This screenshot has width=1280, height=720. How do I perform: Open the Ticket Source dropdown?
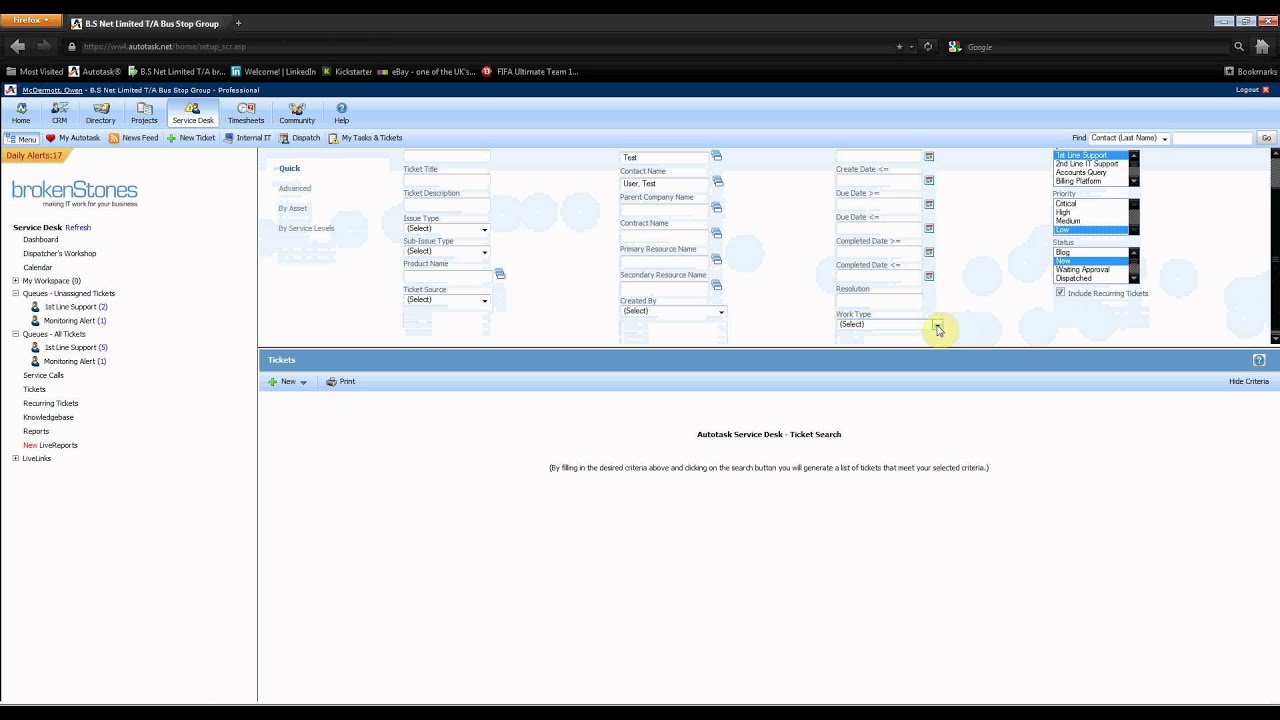(x=447, y=300)
